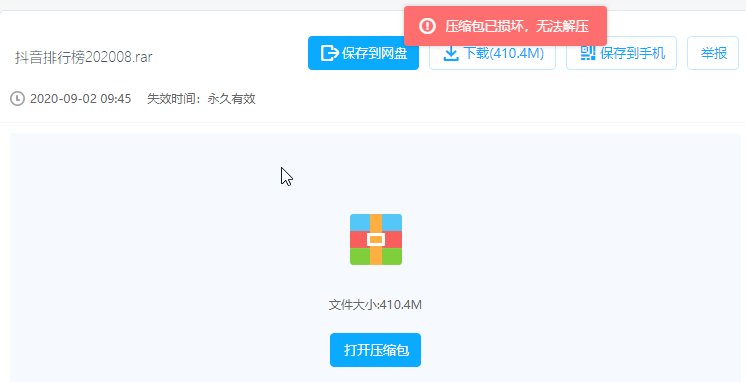Click the clock icon beside the date

17,99
